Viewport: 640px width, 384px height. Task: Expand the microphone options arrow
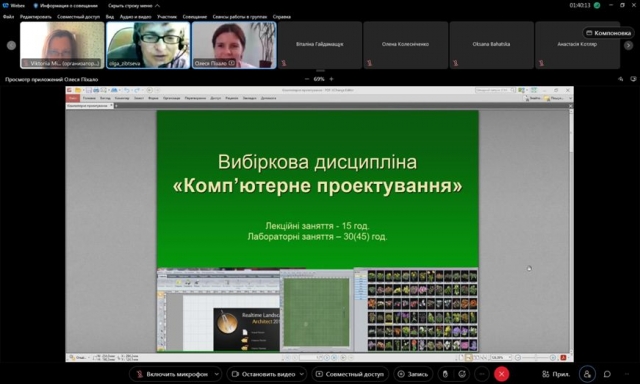point(217,374)
